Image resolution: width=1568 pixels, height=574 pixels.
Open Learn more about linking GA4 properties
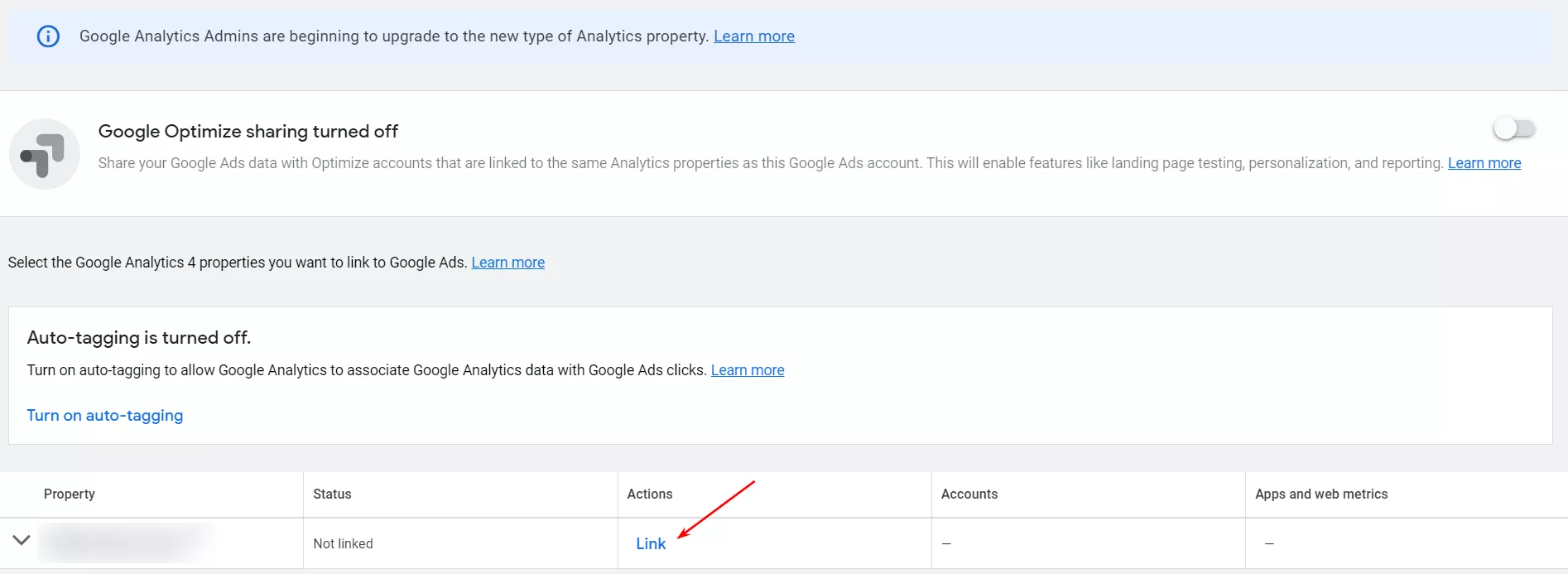[508, 263]
